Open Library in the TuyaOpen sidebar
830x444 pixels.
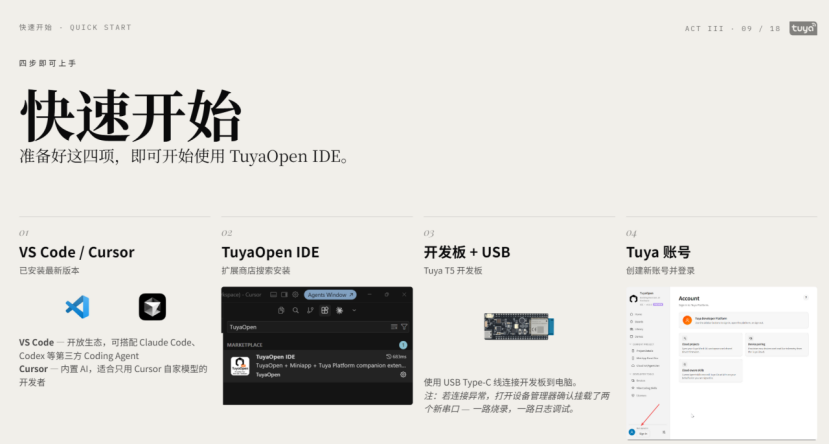636,329
